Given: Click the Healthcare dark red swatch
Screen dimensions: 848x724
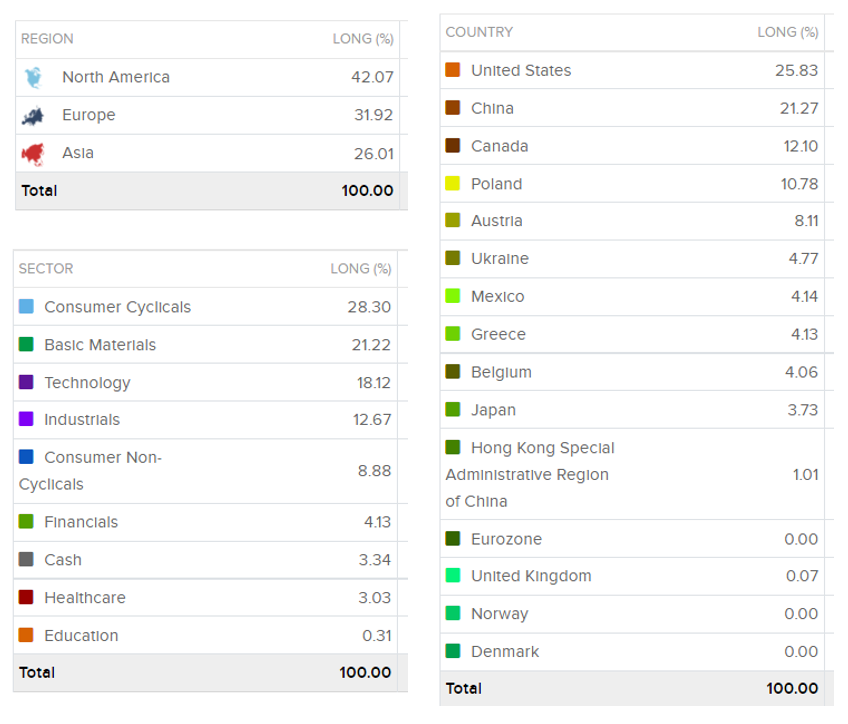Looking at the screenshot, I should click(26, 597).
